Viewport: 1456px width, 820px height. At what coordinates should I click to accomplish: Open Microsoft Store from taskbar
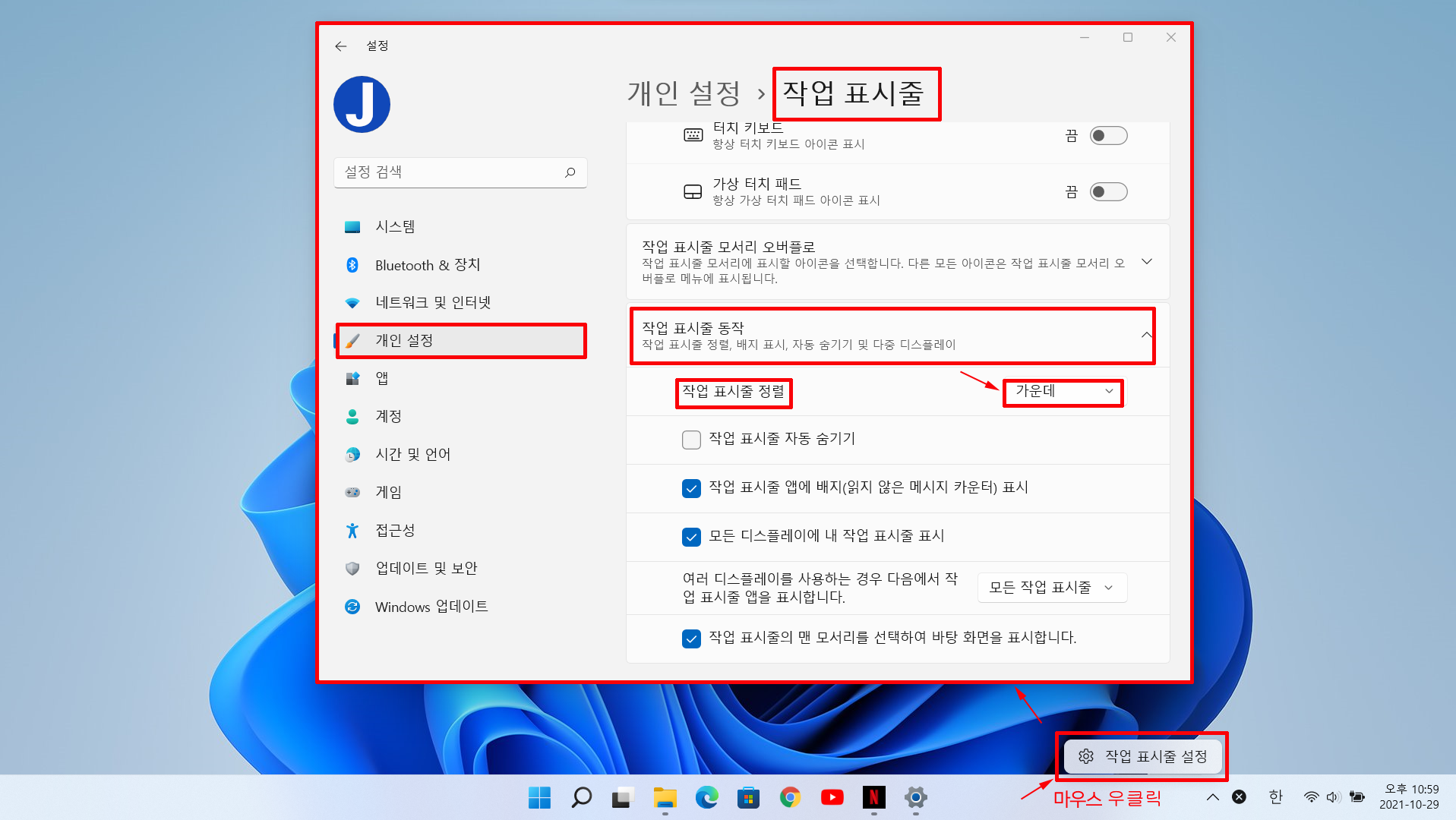[x=748, y=797]
